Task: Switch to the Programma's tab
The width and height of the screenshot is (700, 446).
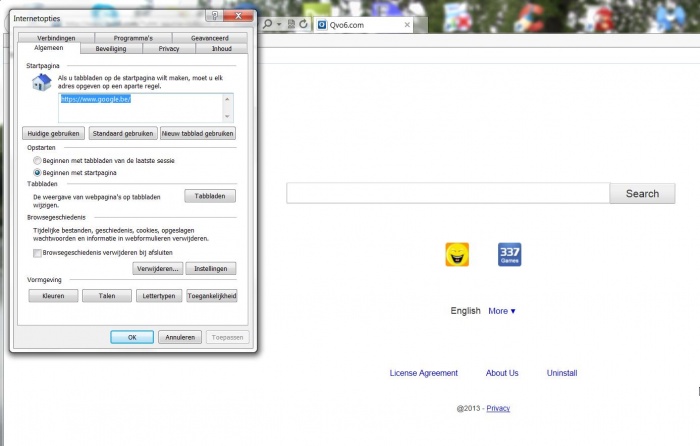Action: tap(133, 38)
